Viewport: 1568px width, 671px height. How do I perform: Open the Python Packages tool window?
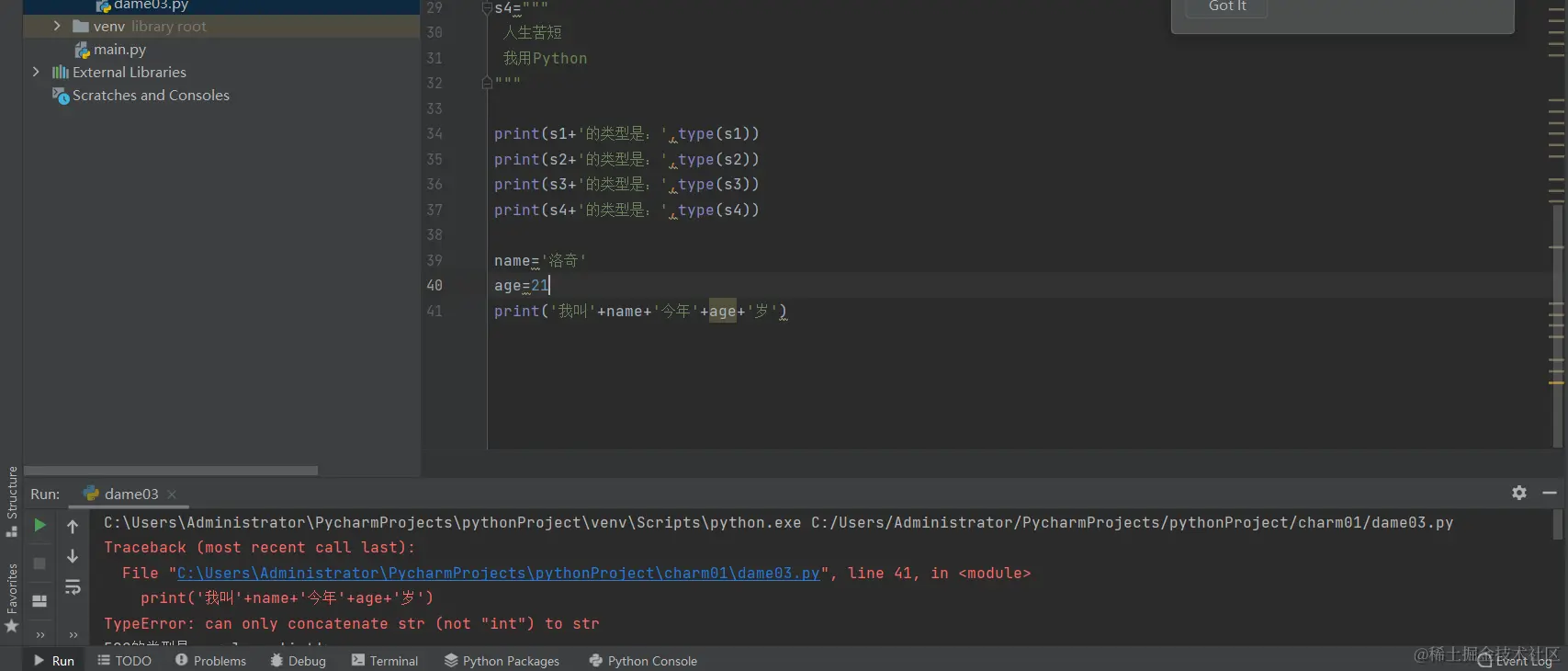click(502, 660)
